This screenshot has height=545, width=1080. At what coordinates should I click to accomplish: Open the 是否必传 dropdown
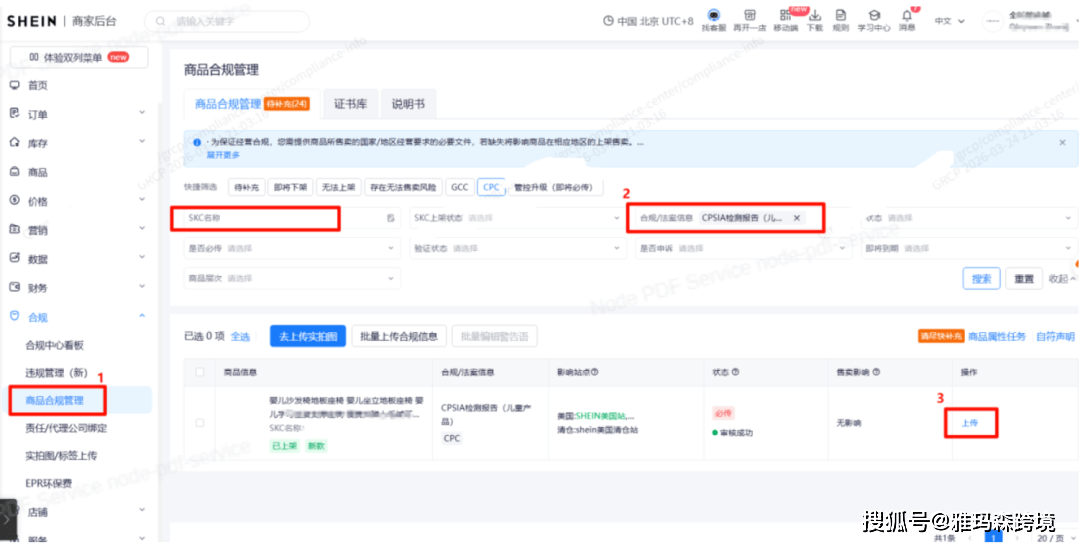click(292, 248)
